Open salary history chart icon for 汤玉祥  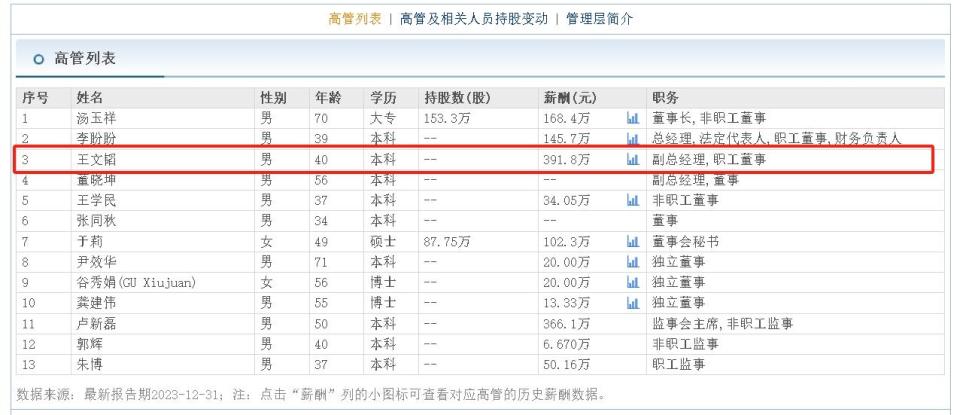tap(632, 118)
